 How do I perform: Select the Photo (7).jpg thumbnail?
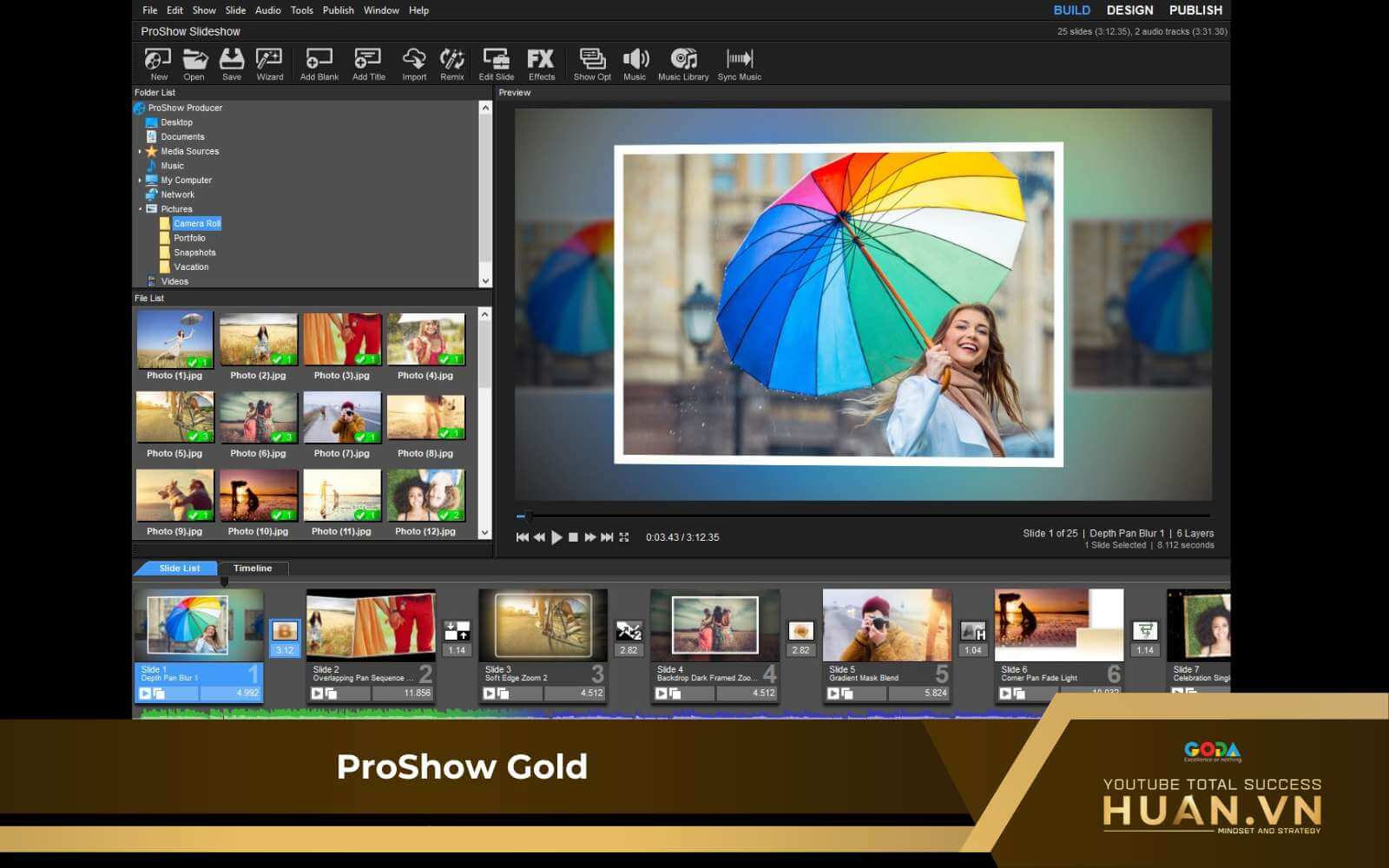(342, 418)
